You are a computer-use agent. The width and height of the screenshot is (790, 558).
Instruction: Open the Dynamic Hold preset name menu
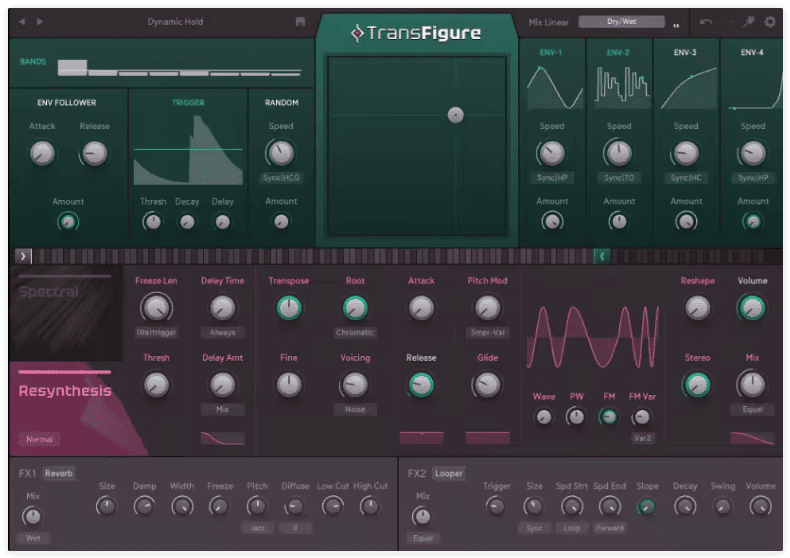click(175, 22)
